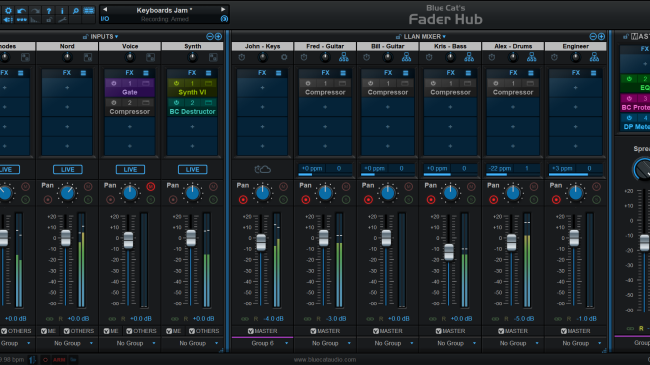The width and height of the screenshot is (650, 365).
Task: Open the LLAN MIXER section dropdown arrow
Action: (x=444, y=37)
